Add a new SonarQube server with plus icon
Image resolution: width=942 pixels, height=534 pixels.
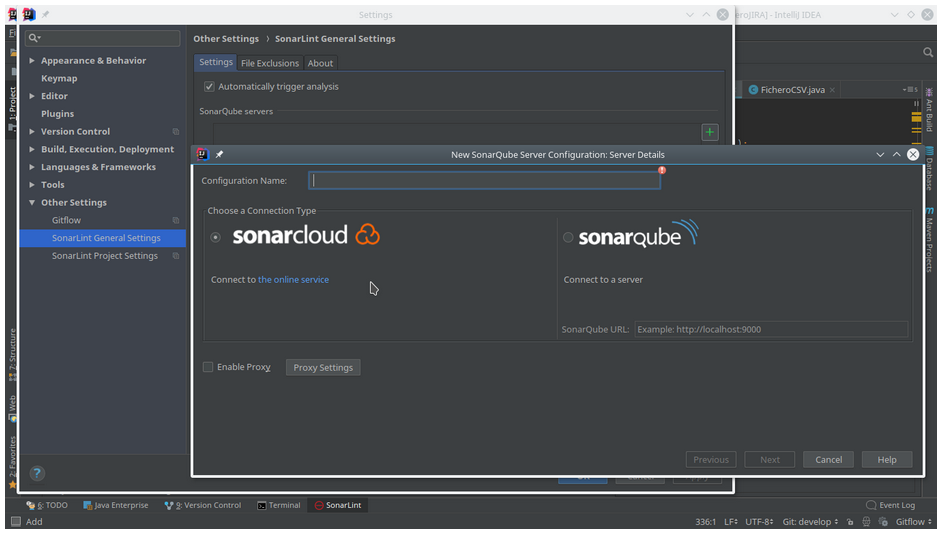tap(710, 132)
